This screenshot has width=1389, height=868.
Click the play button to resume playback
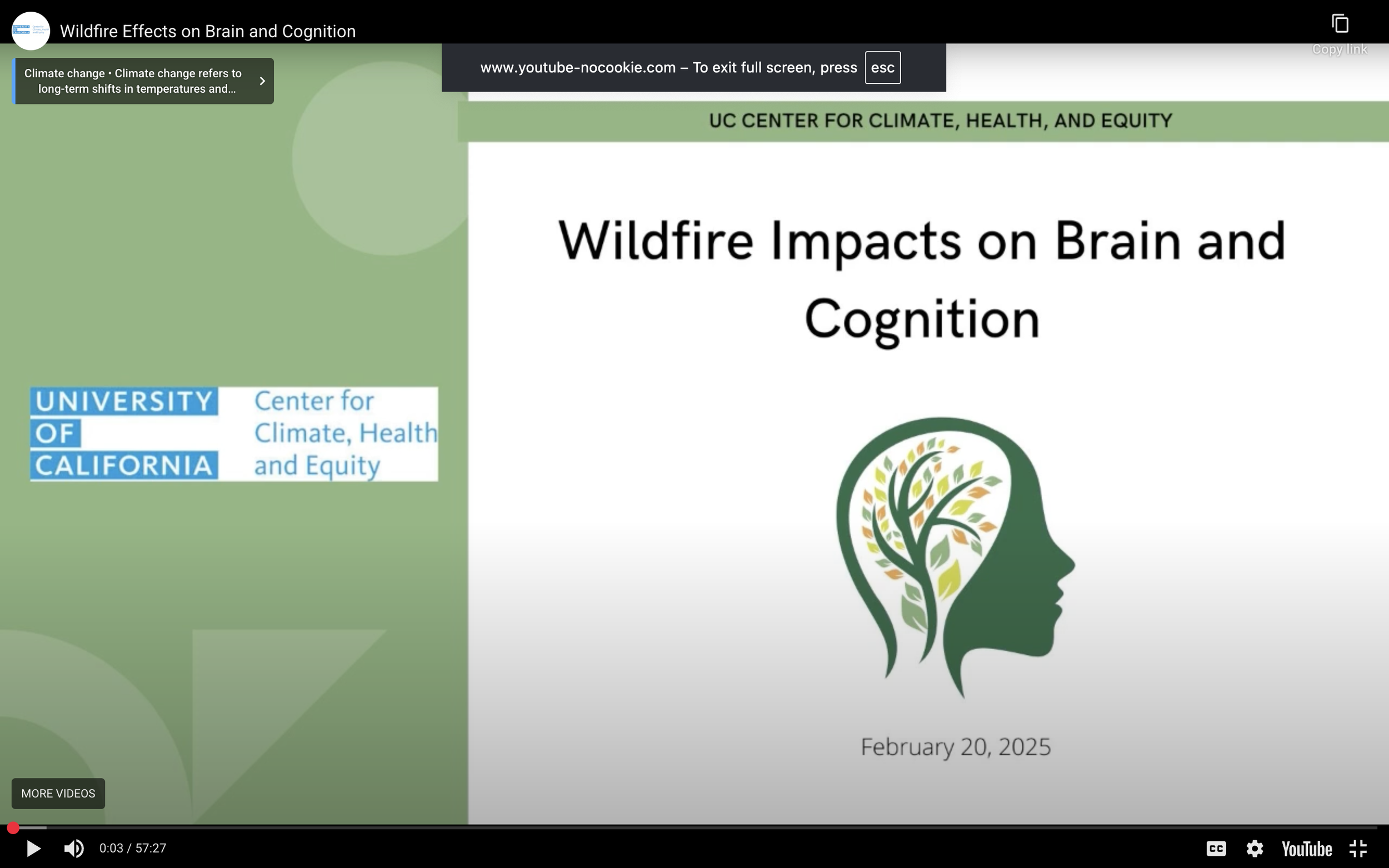click(x=34, y=848)
